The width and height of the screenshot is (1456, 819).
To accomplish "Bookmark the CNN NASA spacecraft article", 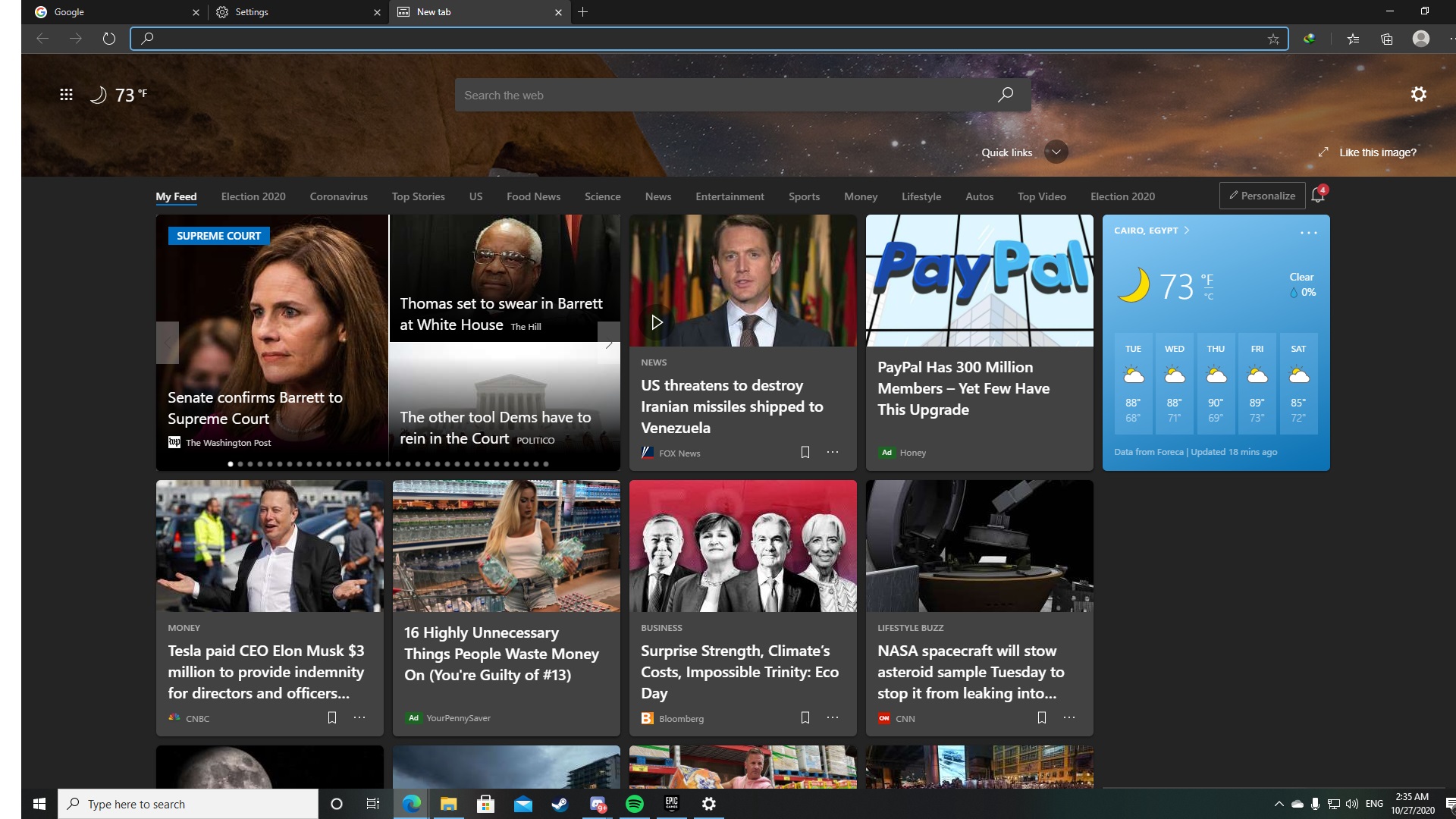I will click(x=1041, y=717).
